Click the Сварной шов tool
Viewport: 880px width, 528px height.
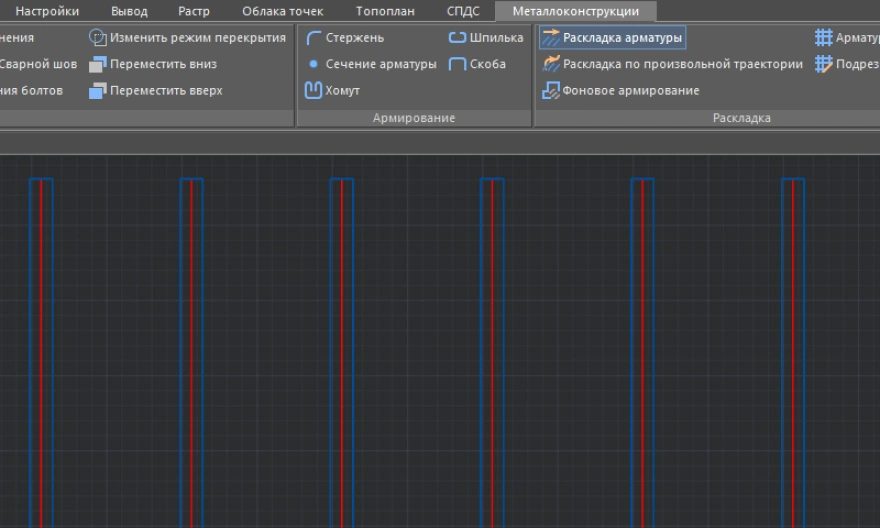point(40,64)
